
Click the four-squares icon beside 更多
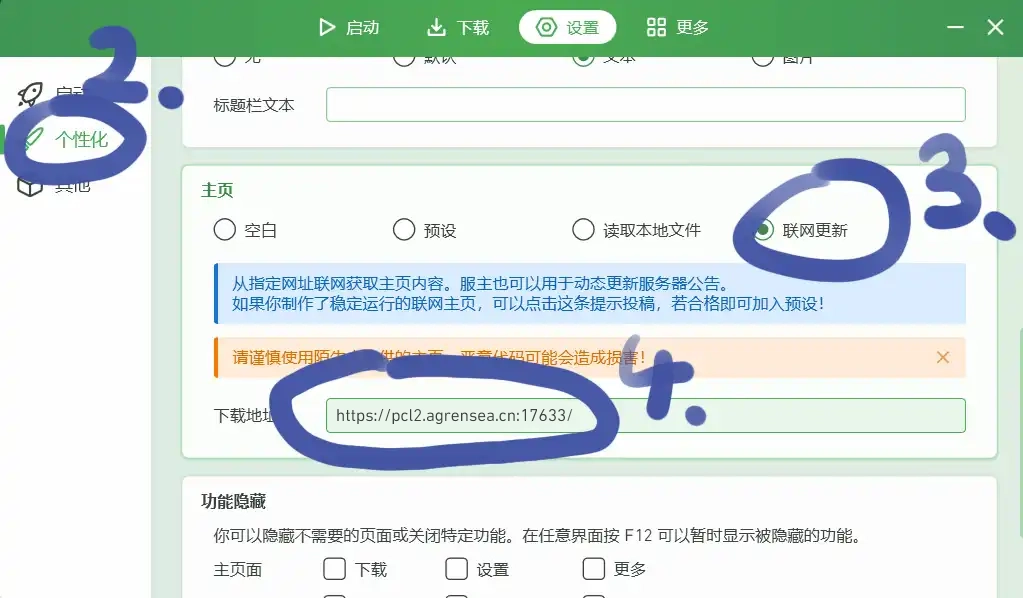[656, 27]
